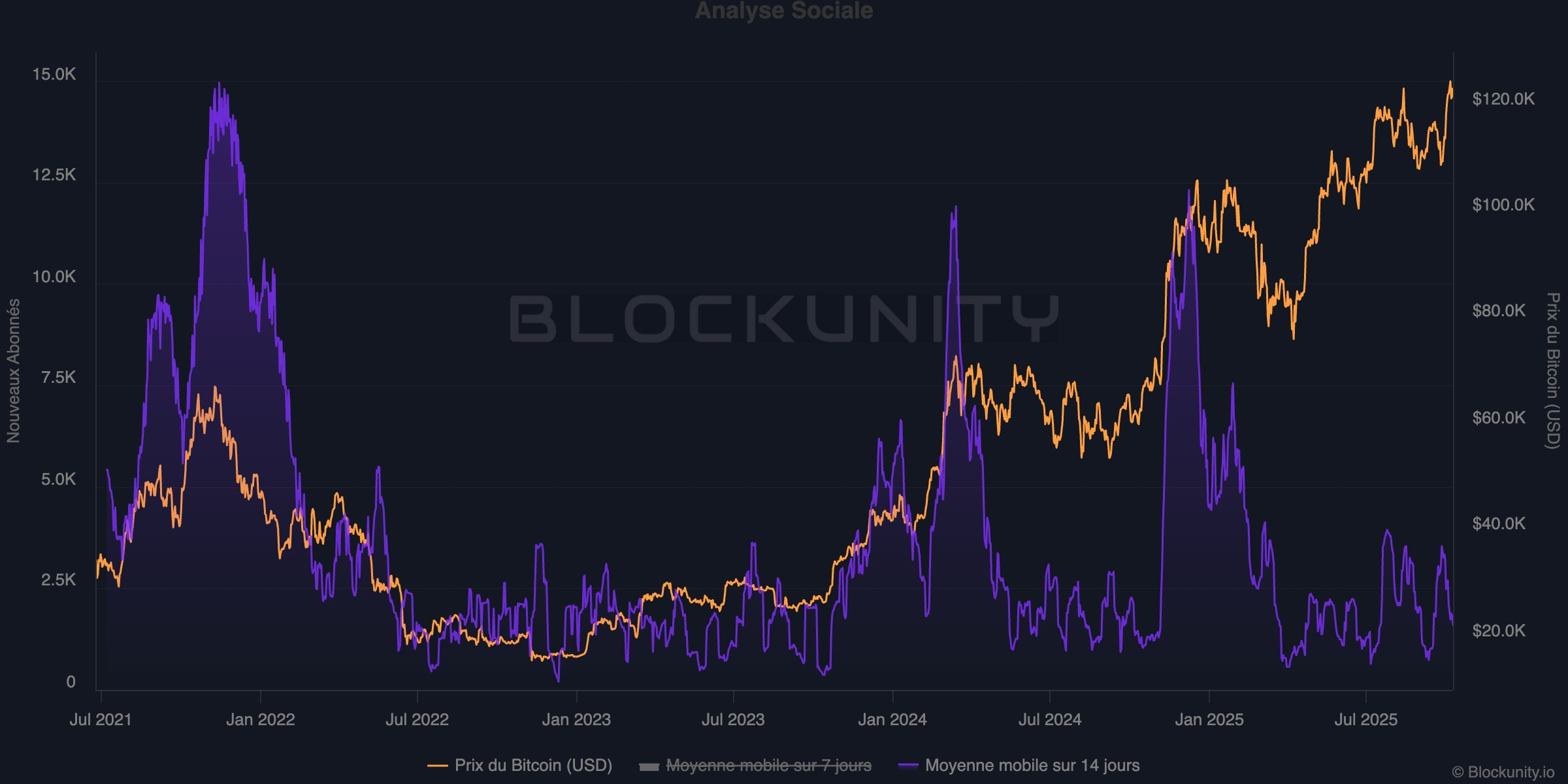Click the Analyse Sociale chart title
This screenshot has width=1568, height=784.
click(783, 10)
